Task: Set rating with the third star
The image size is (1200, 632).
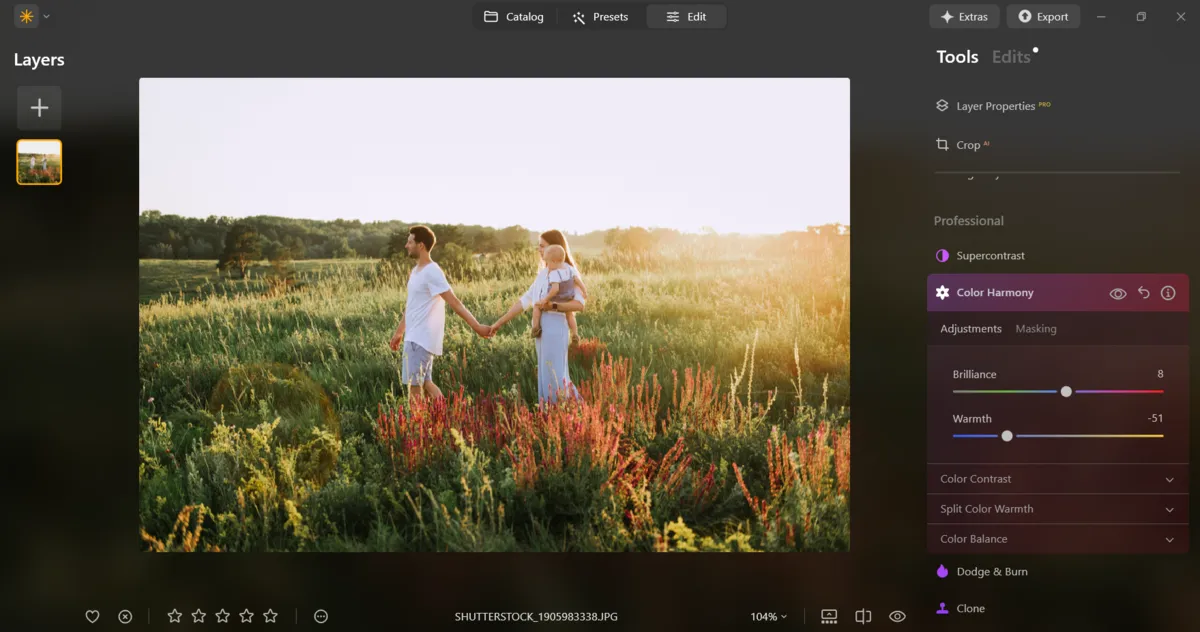Action: click(222, 617)
